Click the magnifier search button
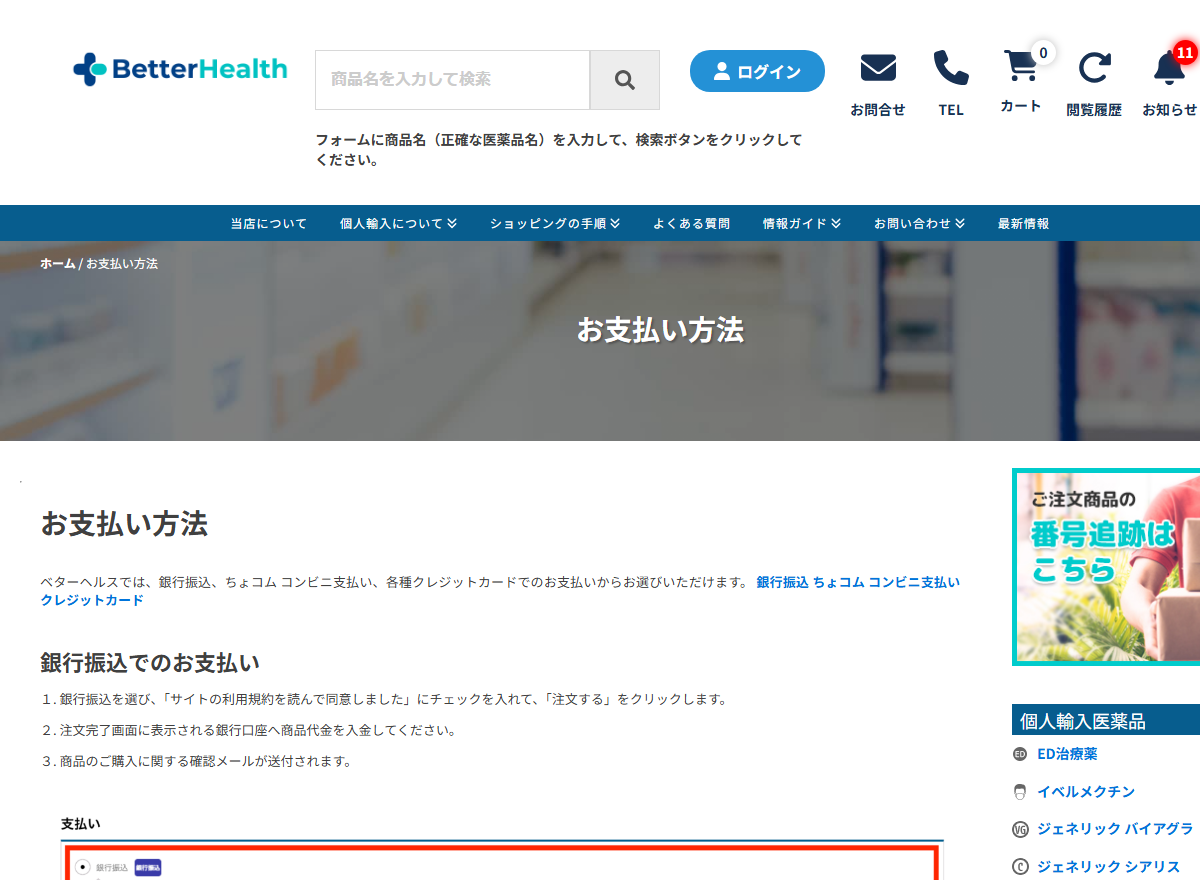 [625, 80]
